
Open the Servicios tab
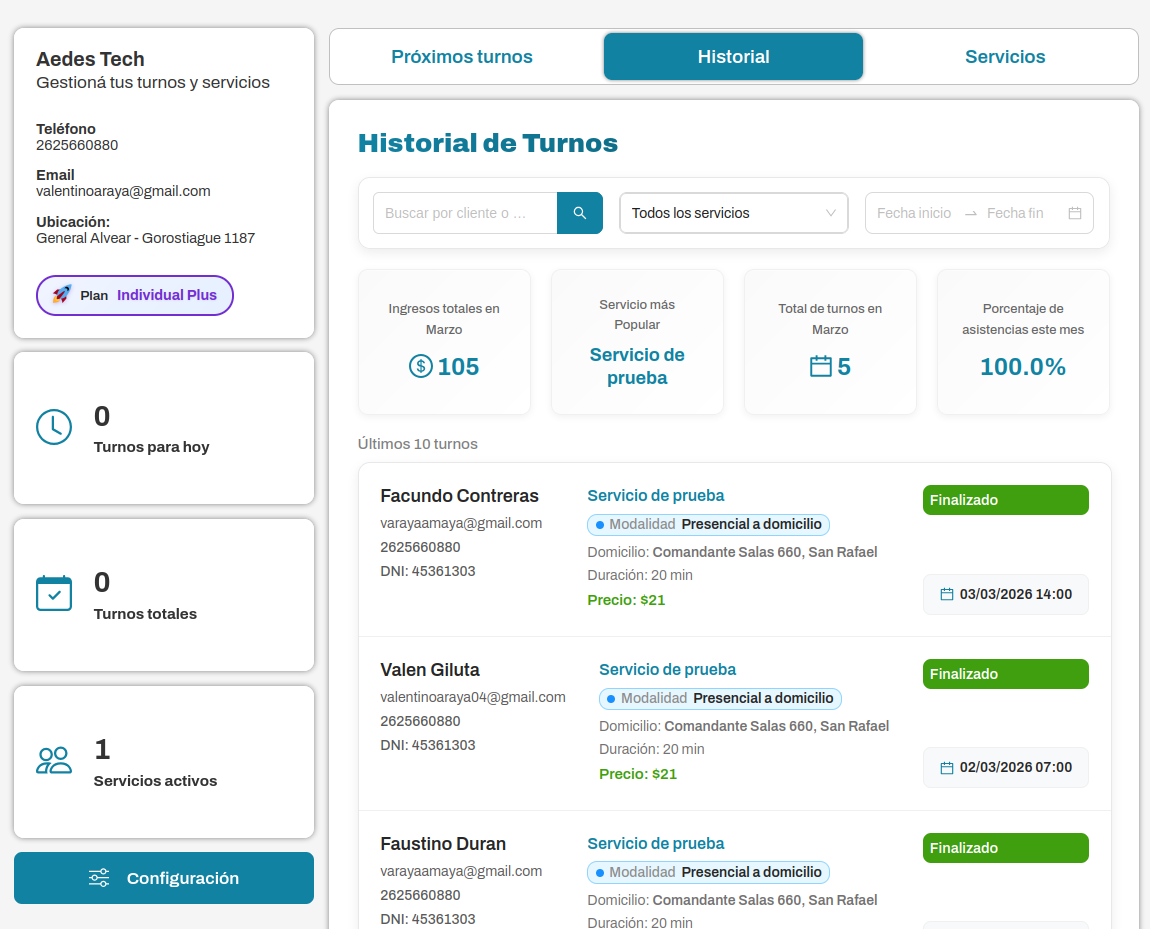click(x=1004, y=56)
